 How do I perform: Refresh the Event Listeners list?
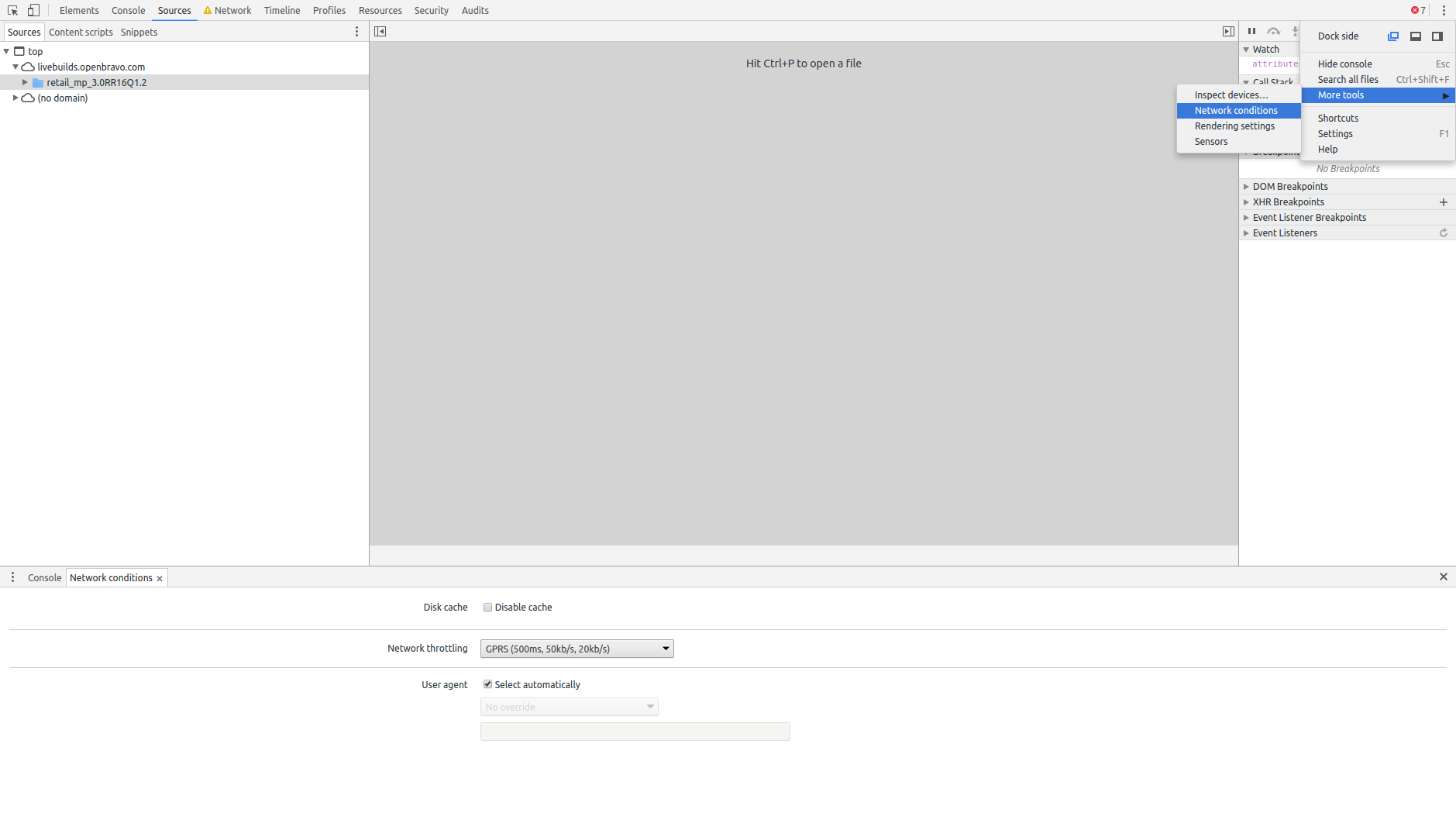1443,233
